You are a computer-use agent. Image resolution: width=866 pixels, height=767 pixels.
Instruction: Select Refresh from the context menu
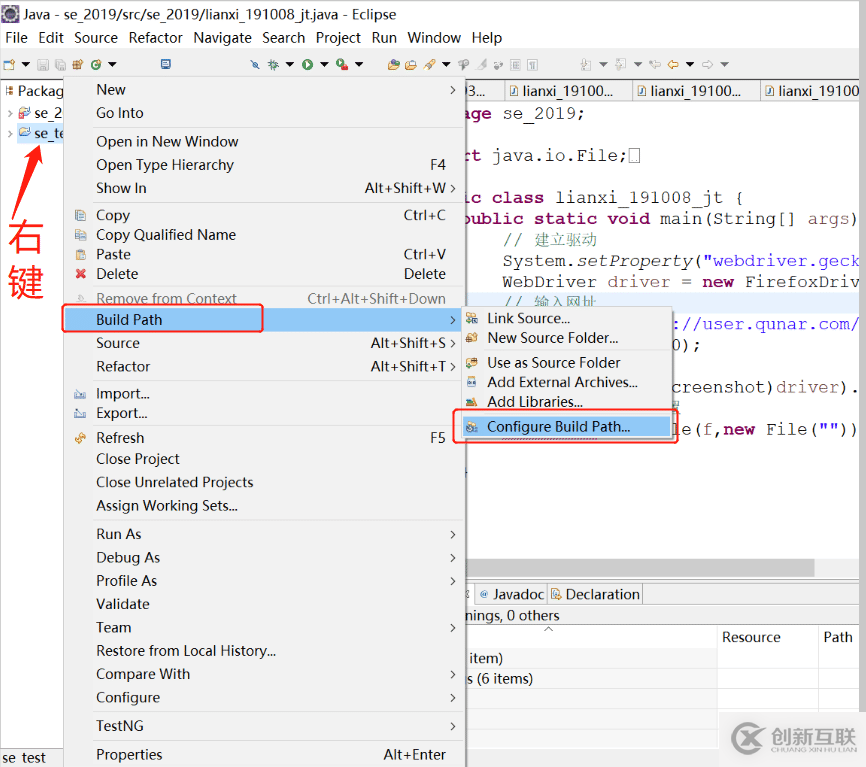[x=119, y=437]
